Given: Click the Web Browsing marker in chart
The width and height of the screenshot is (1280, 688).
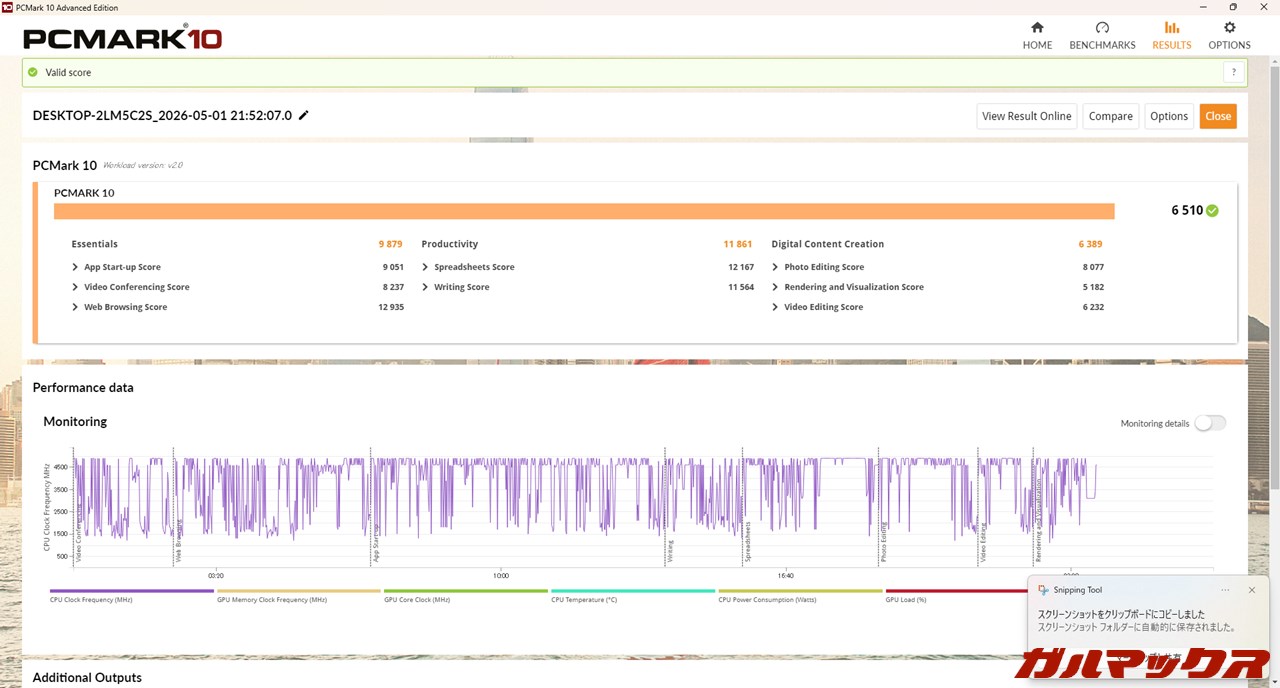Looking at the screenshot, I should click(179, 542).
